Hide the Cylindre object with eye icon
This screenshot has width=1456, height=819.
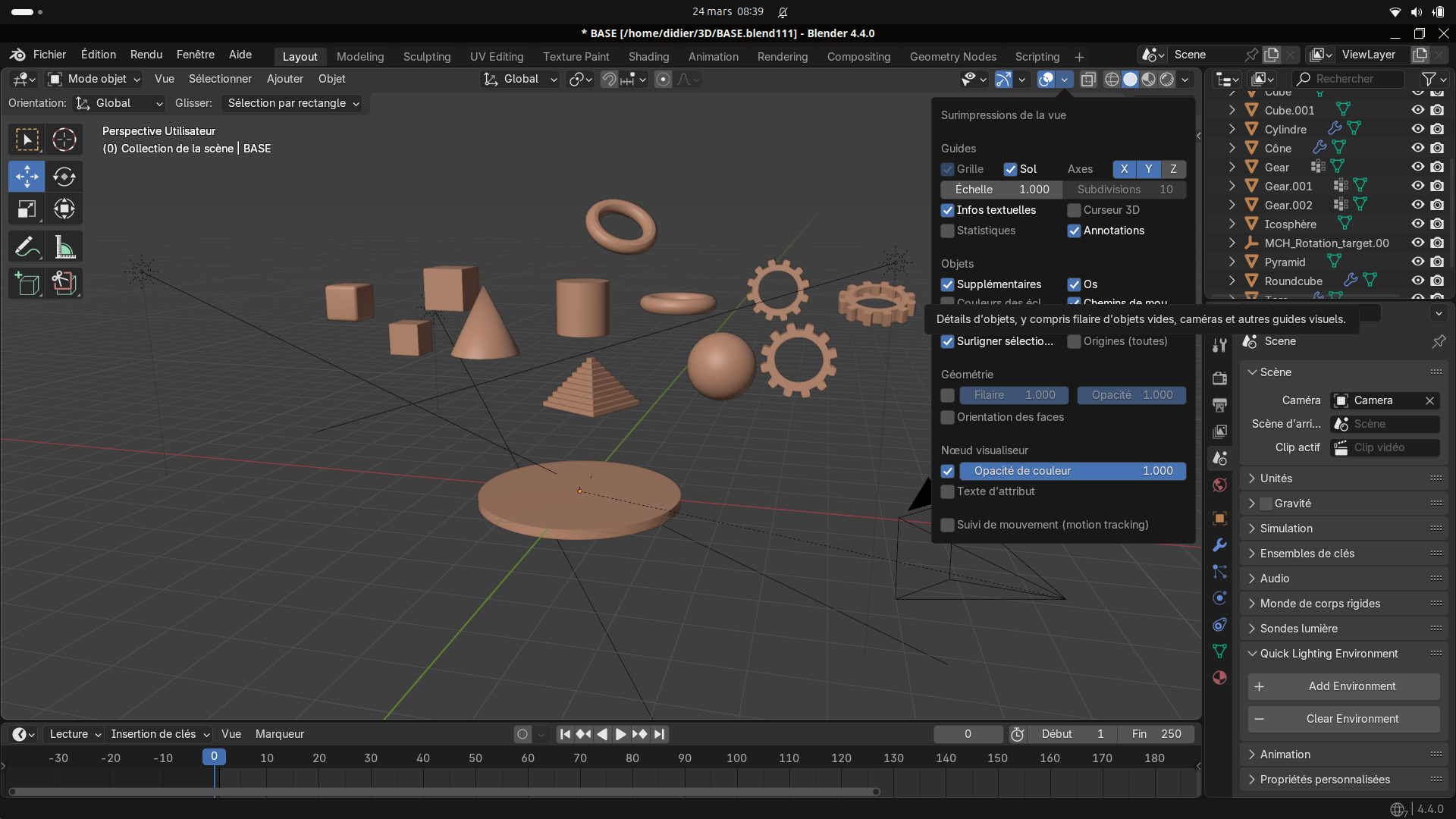coord(1417,129)
